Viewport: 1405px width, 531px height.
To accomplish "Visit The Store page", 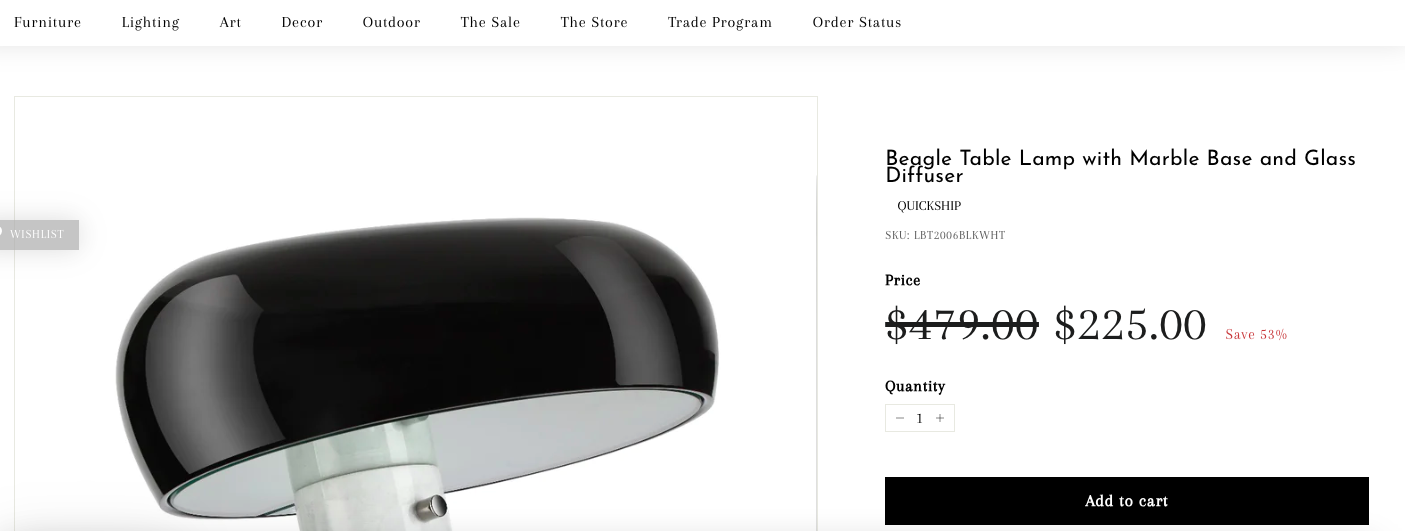I will 595,22.
